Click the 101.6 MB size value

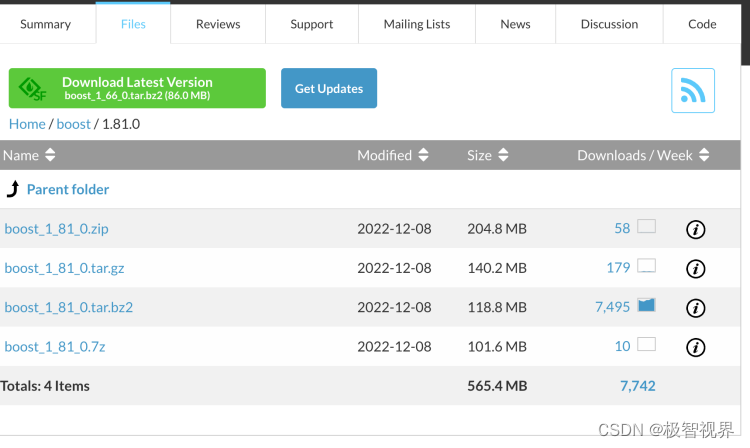[497, 346]
